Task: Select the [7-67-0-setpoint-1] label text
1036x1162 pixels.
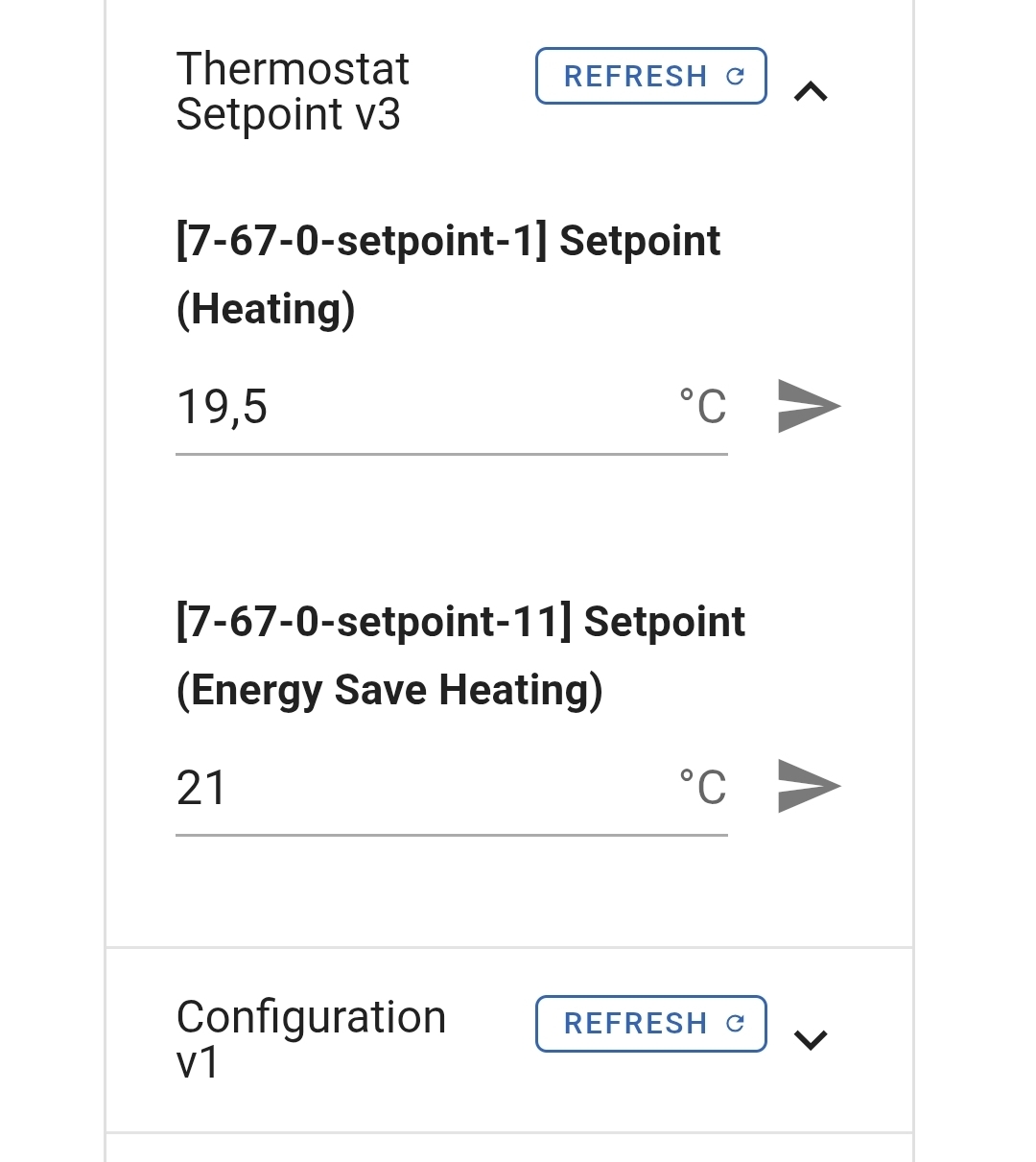Action: click(361, 241)
